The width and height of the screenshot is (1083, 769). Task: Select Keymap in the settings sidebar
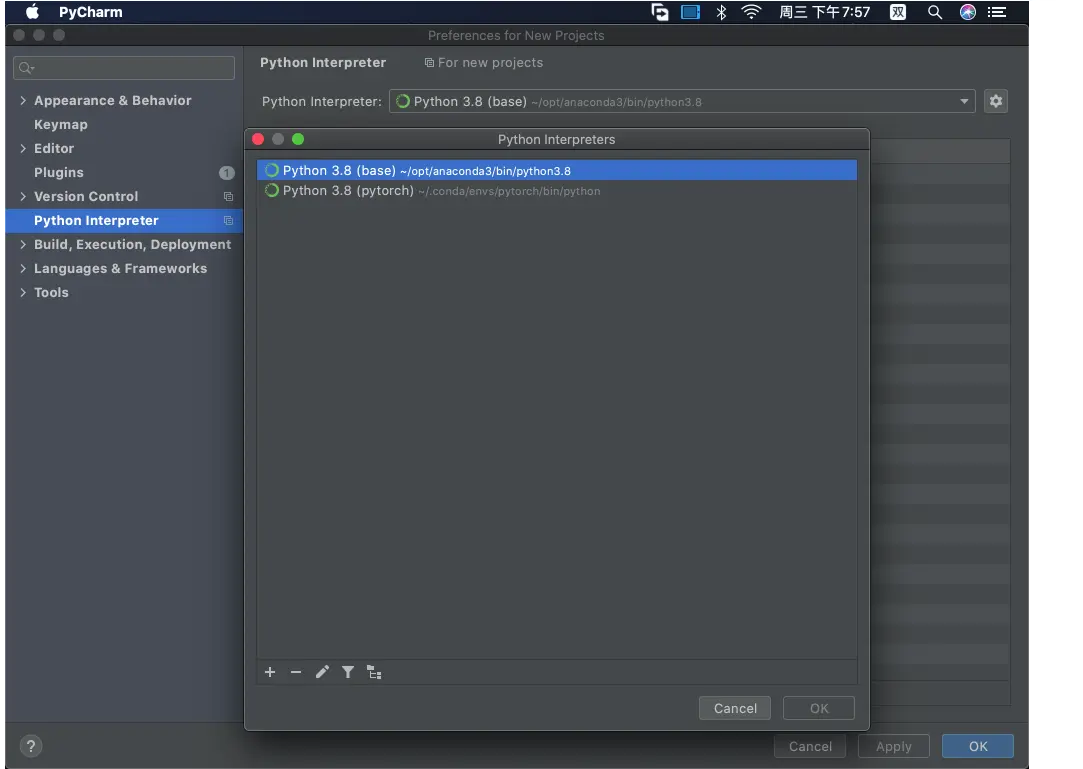pos(60,124)
